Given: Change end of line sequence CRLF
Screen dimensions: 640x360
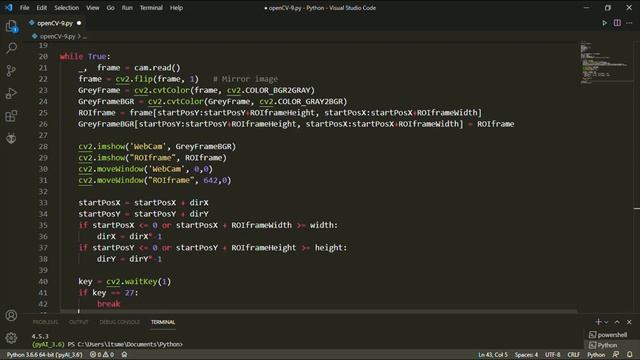Looking at the screenshot, I should pos(573,355).
